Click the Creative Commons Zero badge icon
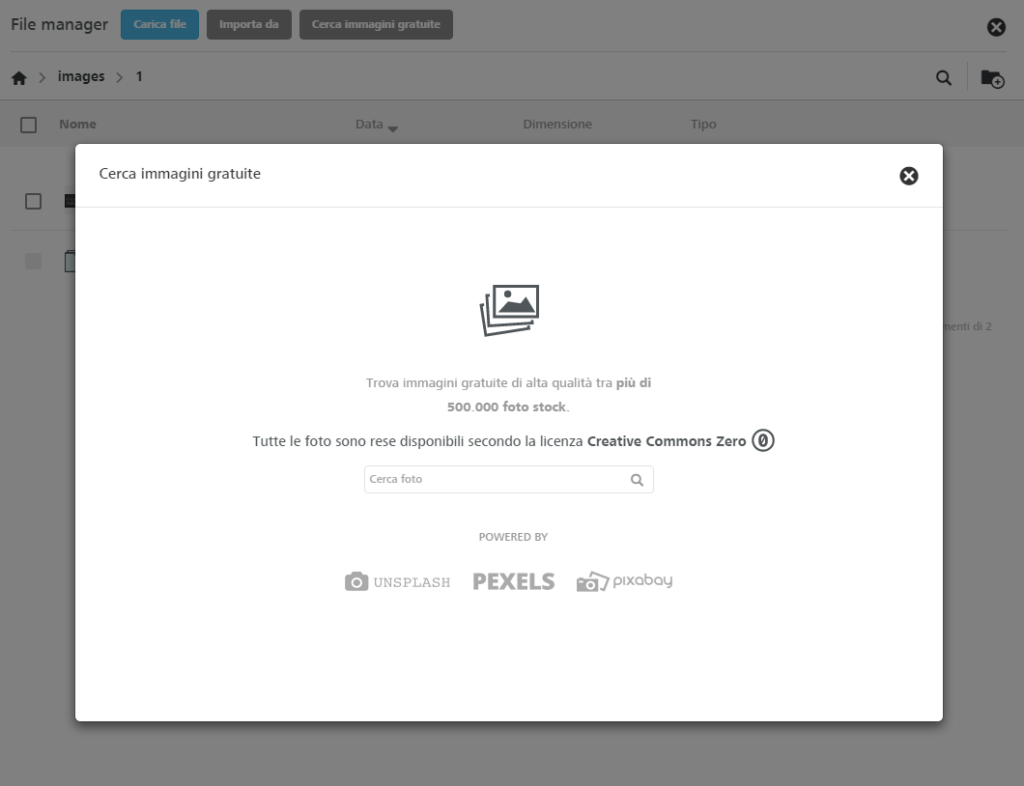The height and width of the screenshot is (786, 1024). (x=762, y=441)
